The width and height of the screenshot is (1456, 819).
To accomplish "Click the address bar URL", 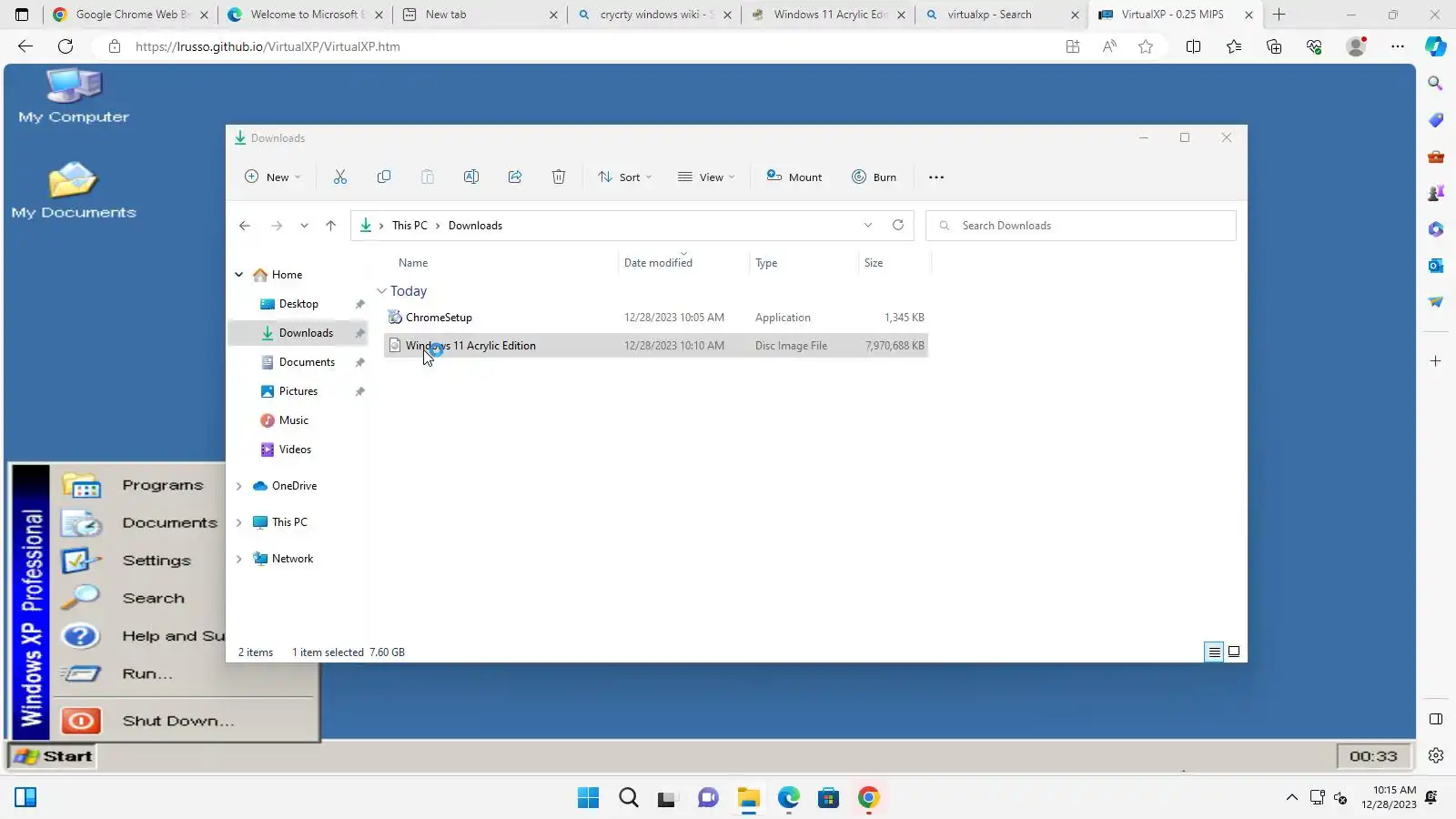I will coord(268,46).
